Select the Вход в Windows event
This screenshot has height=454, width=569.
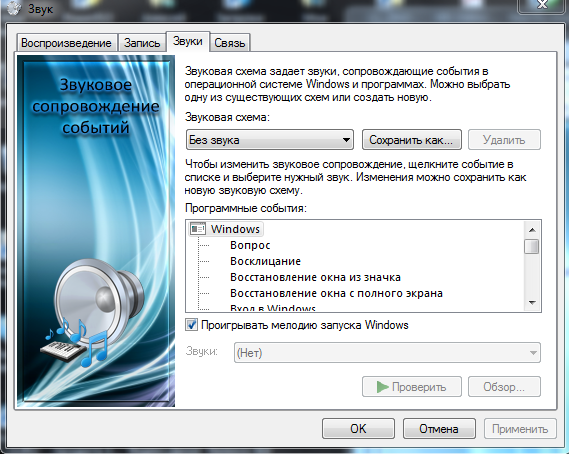tap(273, 308)
